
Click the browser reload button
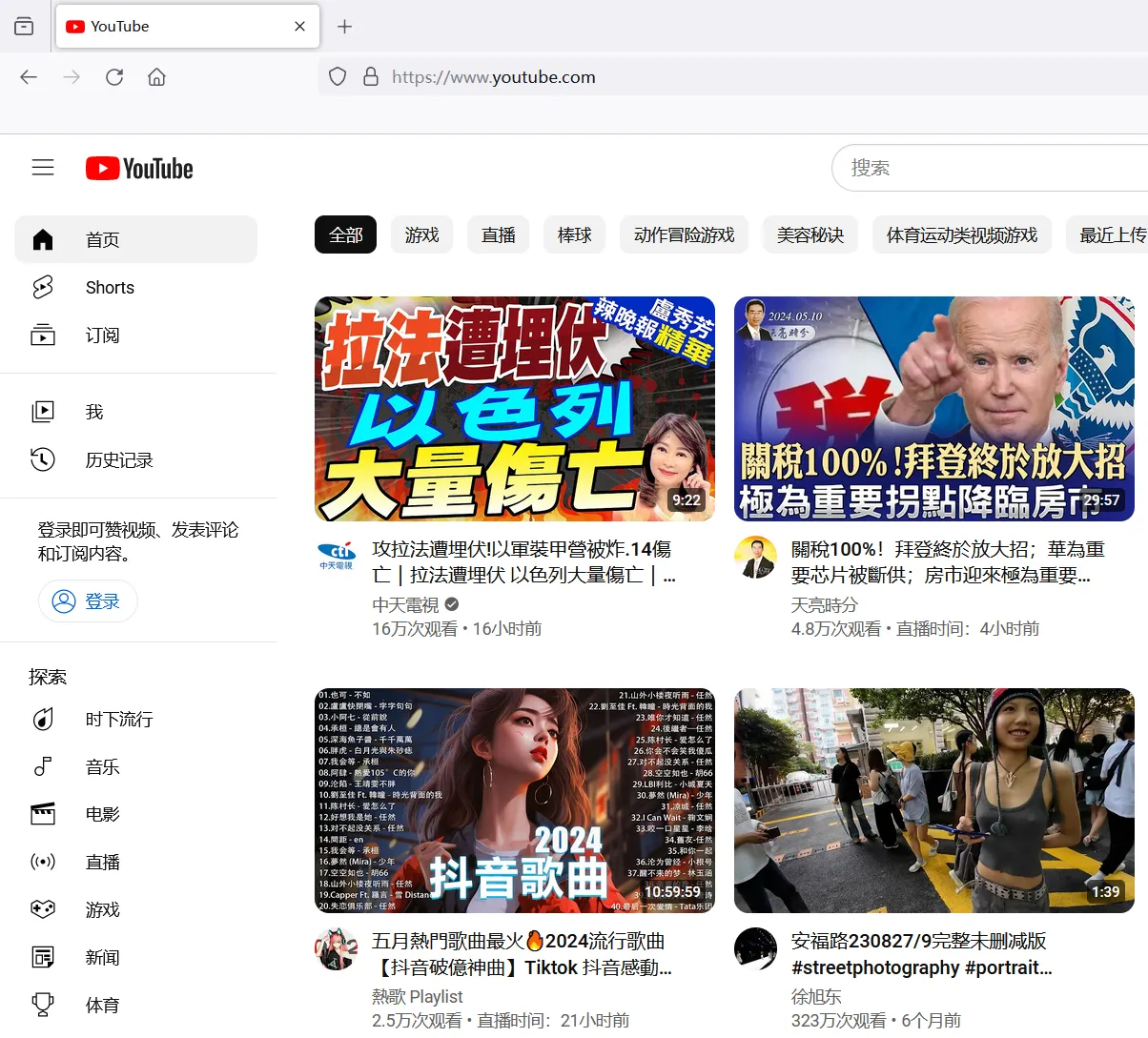click(114, 77)
